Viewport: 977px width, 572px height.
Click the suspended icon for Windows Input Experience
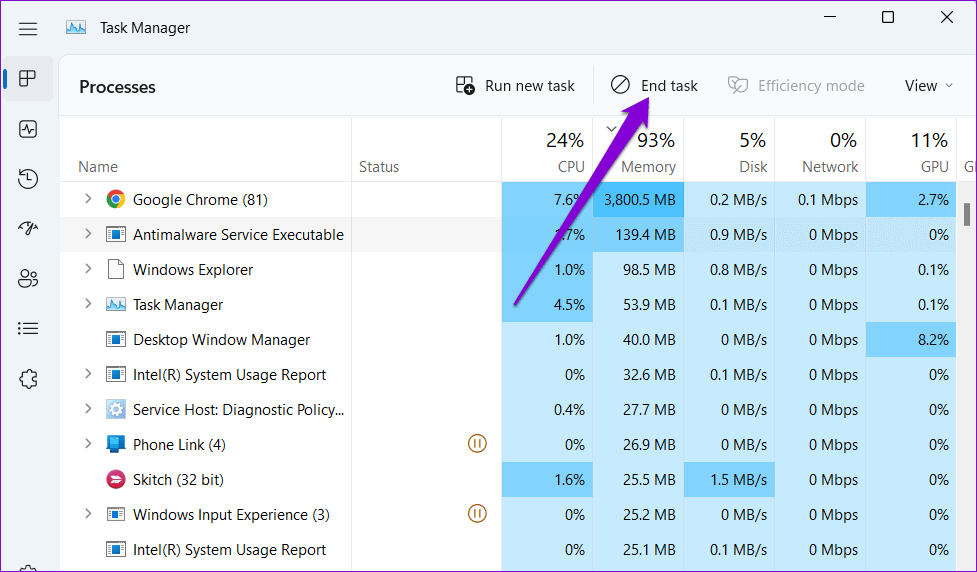[477, 514]
